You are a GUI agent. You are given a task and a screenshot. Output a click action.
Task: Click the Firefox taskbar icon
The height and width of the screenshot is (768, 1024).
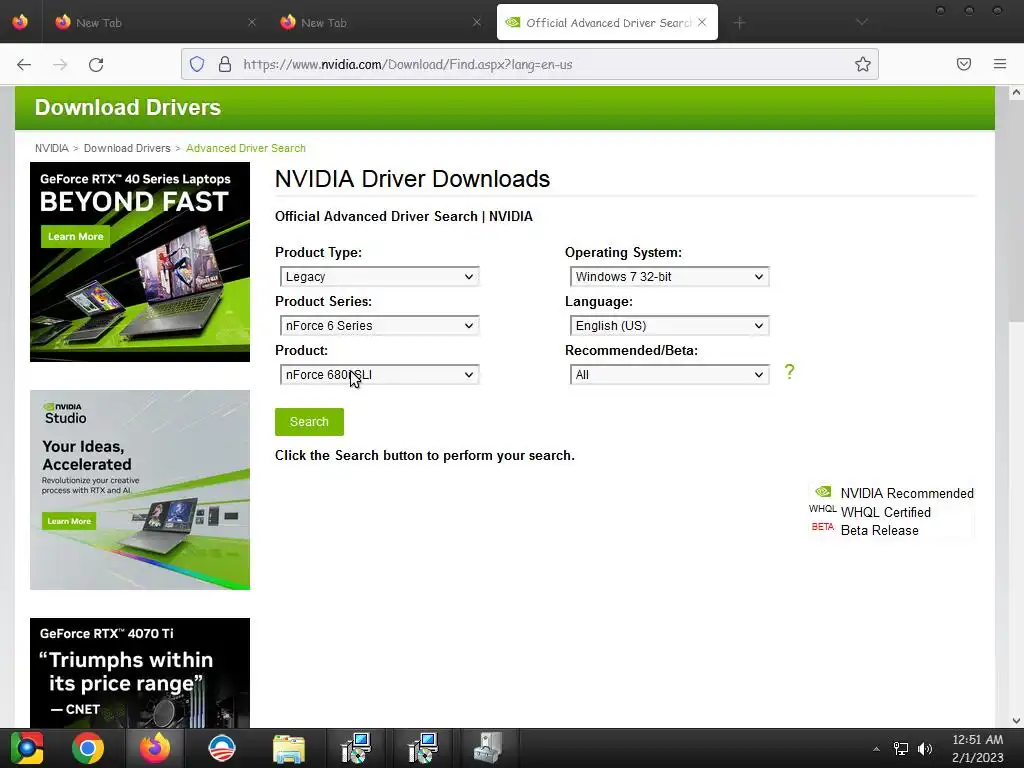(155, 748)
